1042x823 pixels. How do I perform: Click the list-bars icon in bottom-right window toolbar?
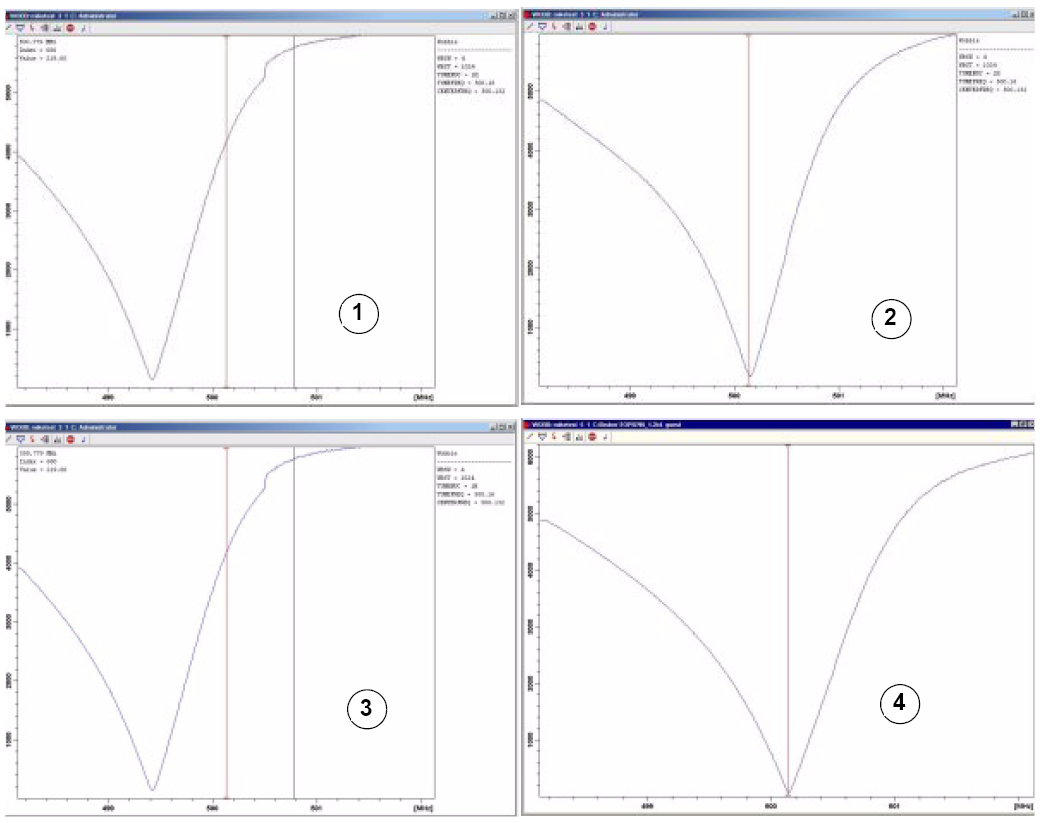pyautogui.click(x=566, y=437)
